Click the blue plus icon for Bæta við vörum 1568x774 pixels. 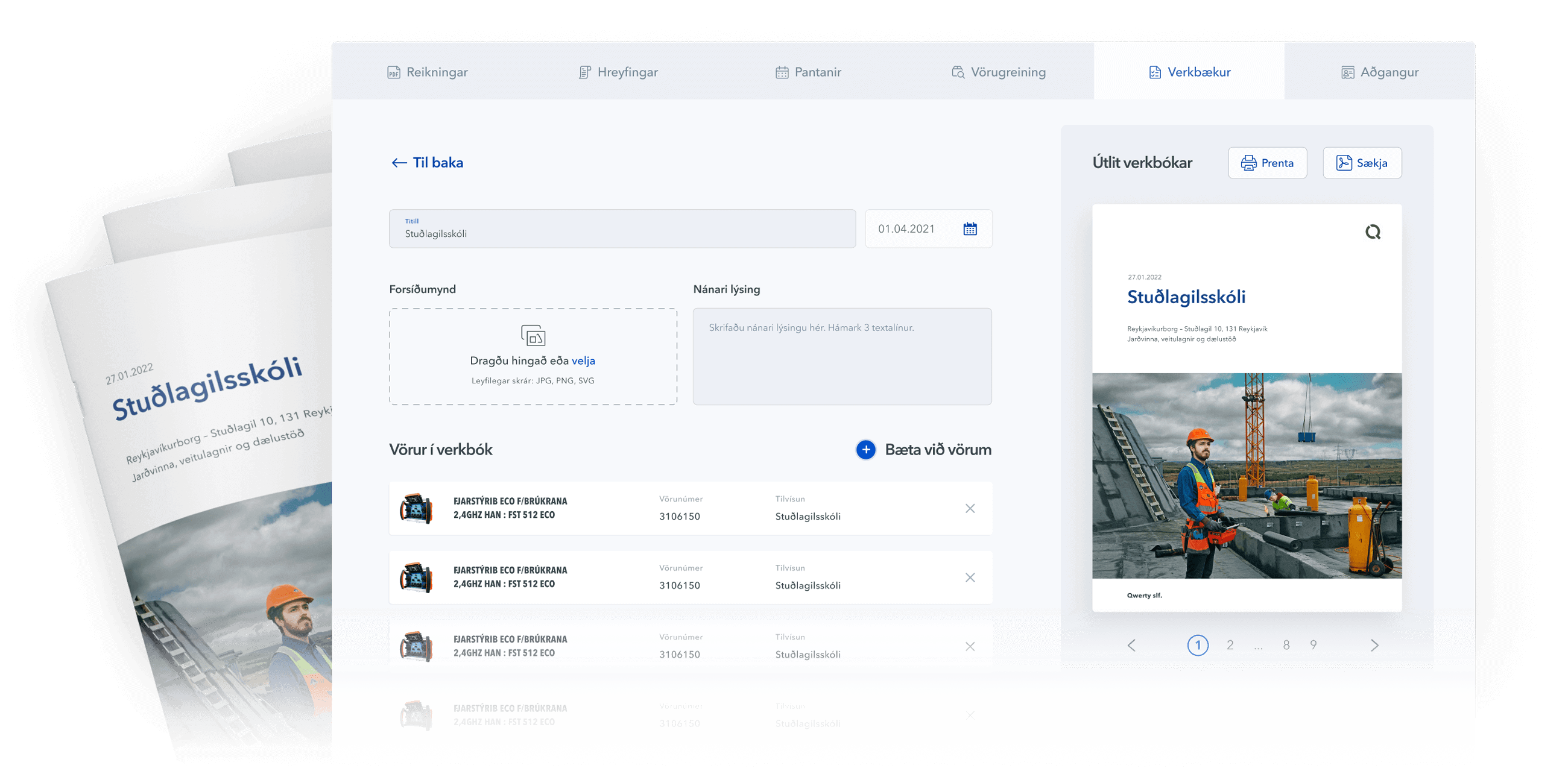[x=865, y=450]
